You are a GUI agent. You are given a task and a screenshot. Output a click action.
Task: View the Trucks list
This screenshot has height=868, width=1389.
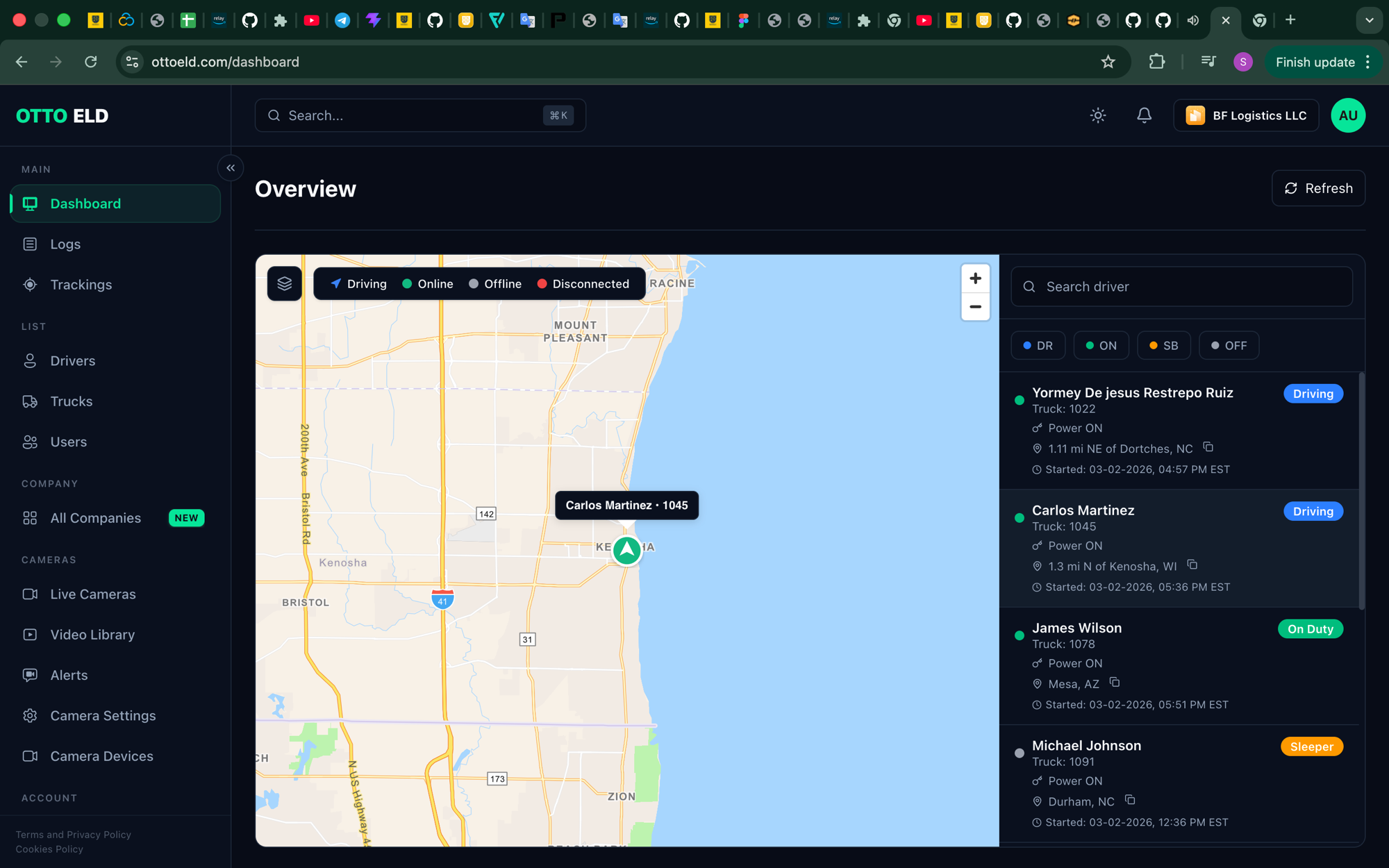click(71, 401)
